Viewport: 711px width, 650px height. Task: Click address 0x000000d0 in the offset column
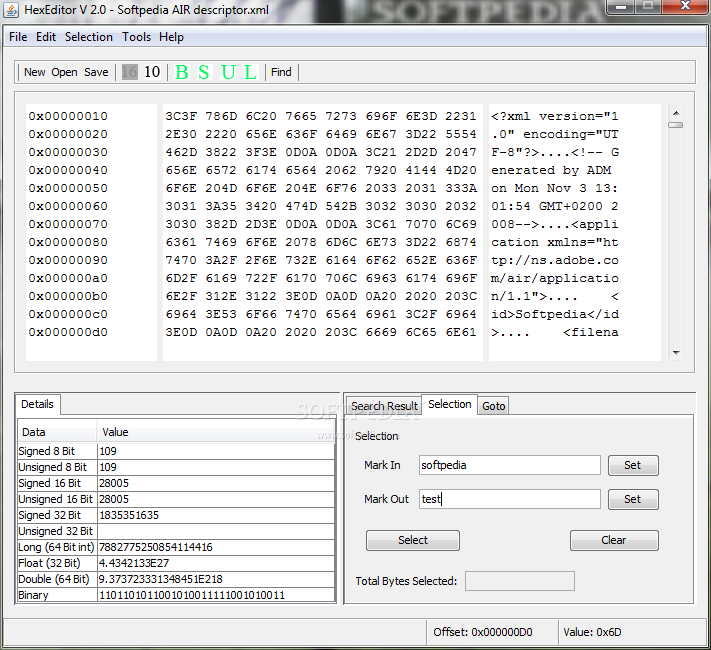[68, 332]
